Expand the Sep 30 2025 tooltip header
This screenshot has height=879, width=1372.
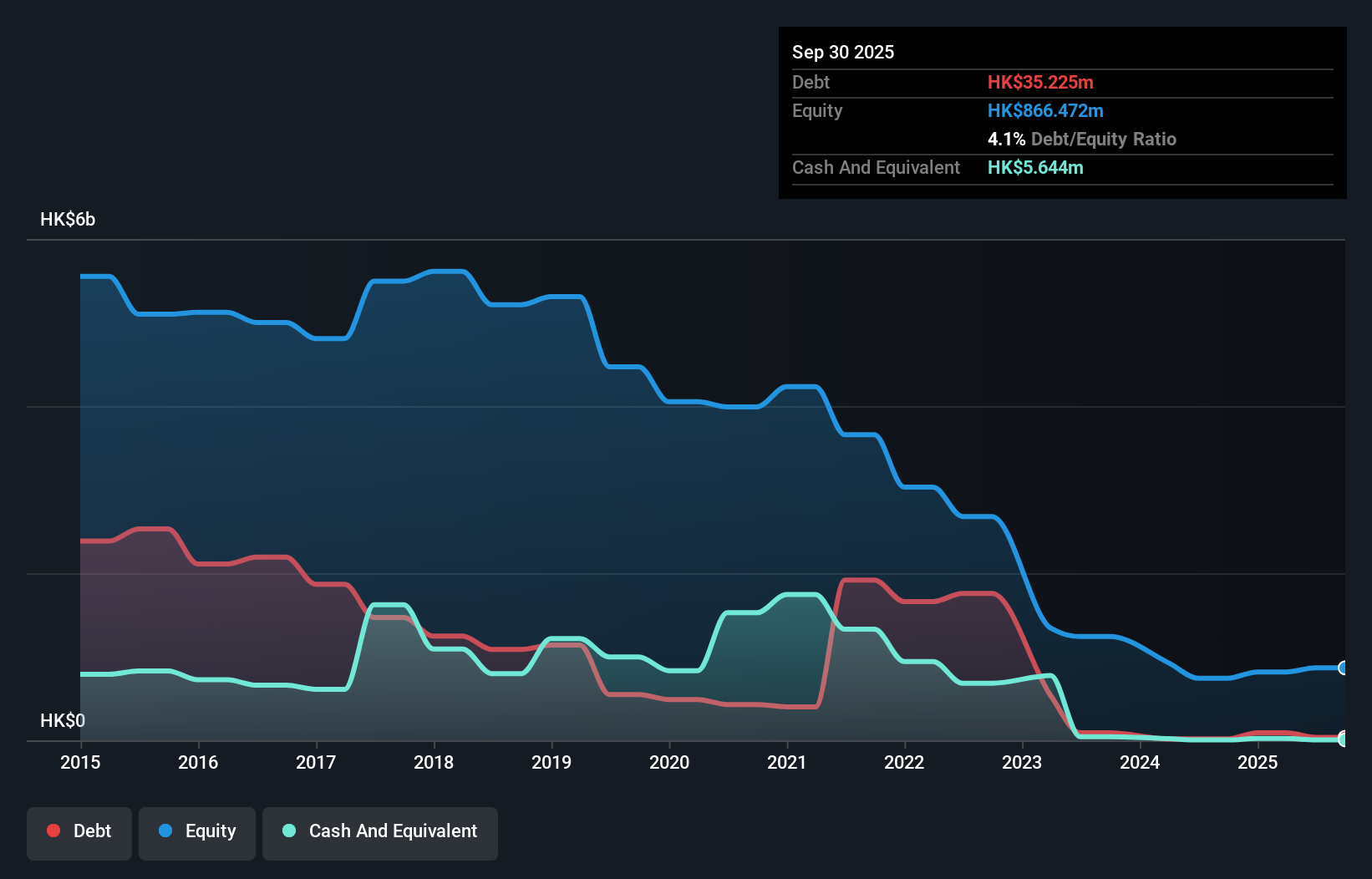click(843, 52)
